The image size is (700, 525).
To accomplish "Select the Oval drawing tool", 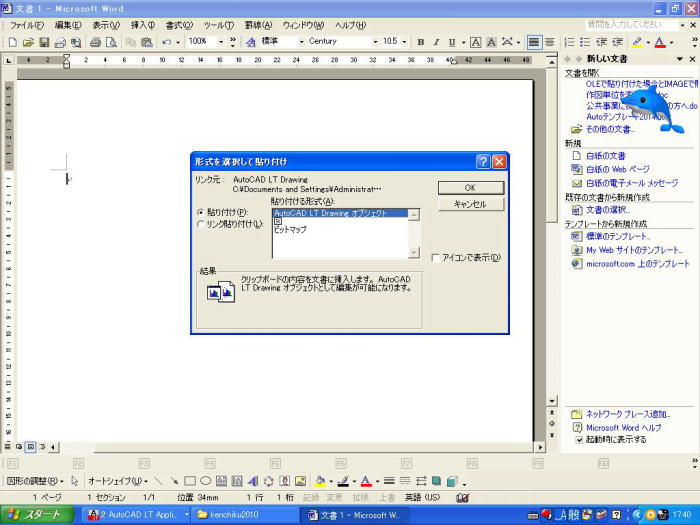I will click(205, 481).
